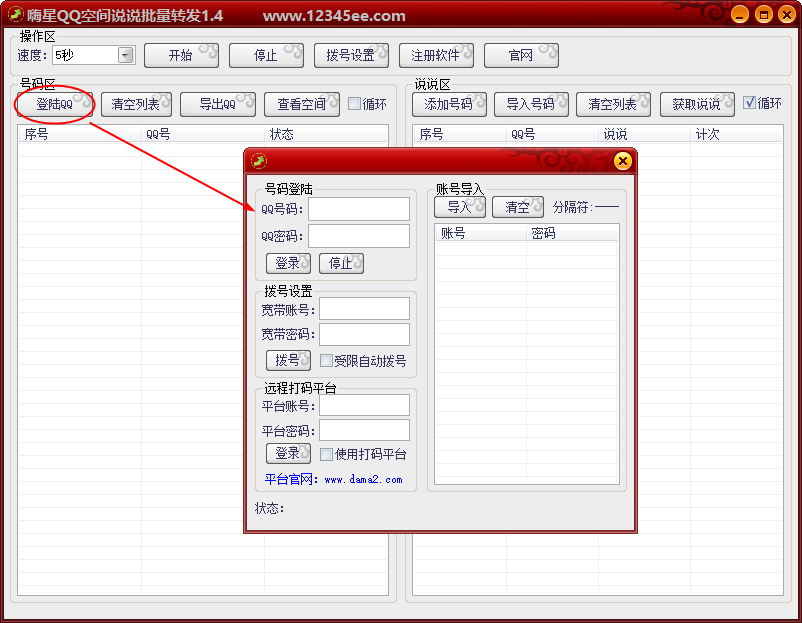Click the 获取说说 button
Viewport: 802px width, 623px height.
pos(697,104)
